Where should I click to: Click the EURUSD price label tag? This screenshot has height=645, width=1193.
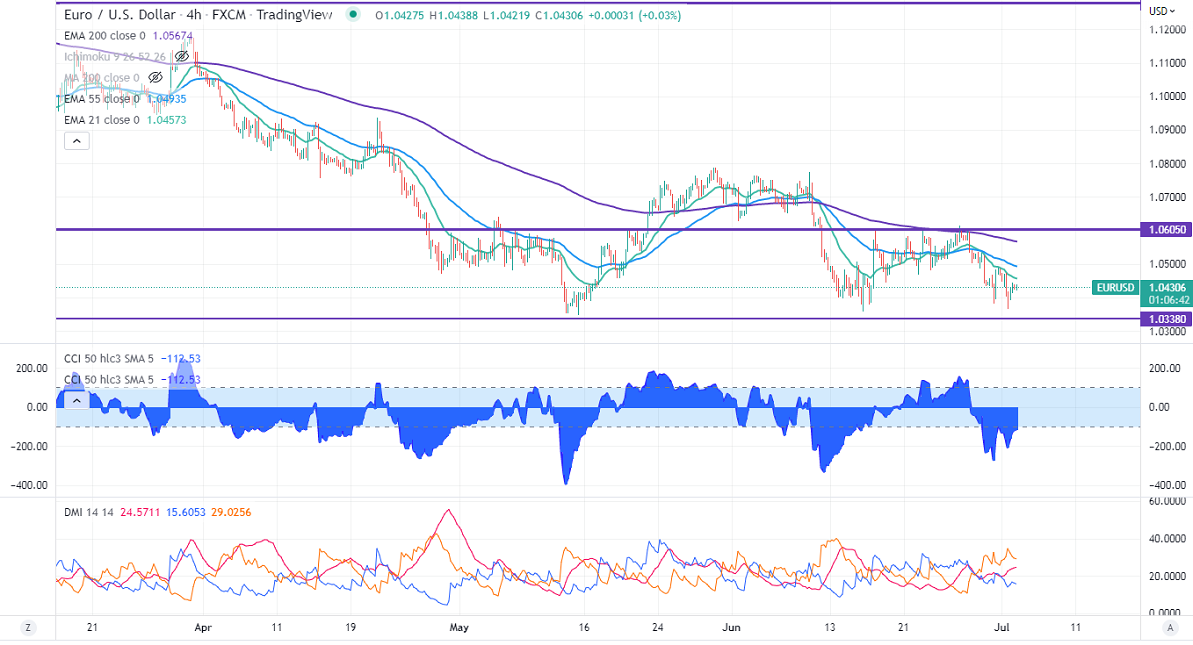coord(1115,288)
